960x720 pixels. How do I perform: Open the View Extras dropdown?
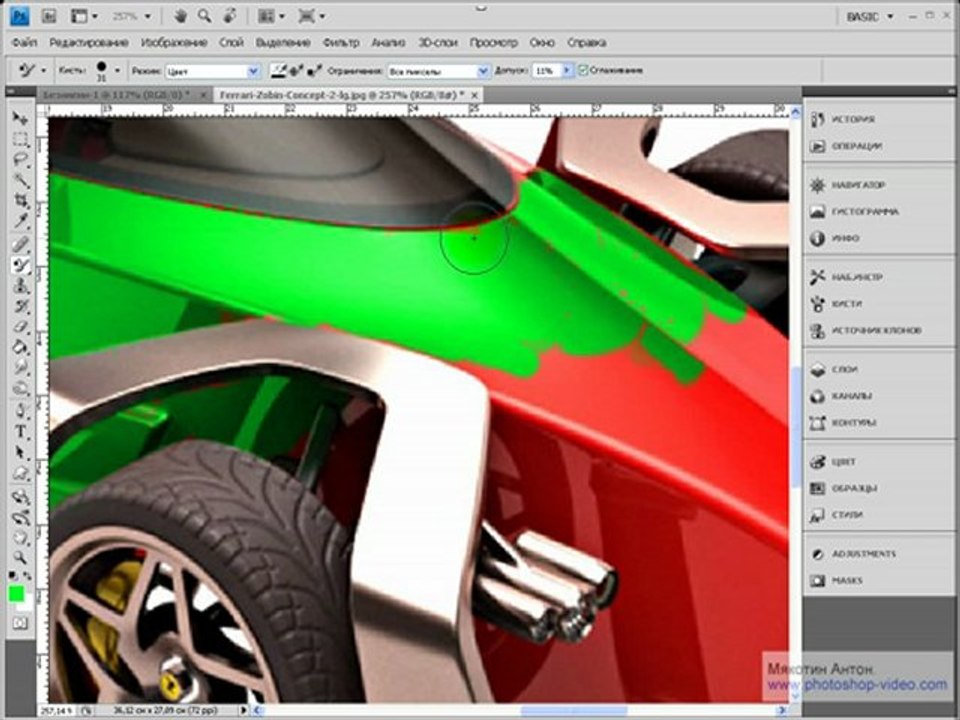(84, 17)
